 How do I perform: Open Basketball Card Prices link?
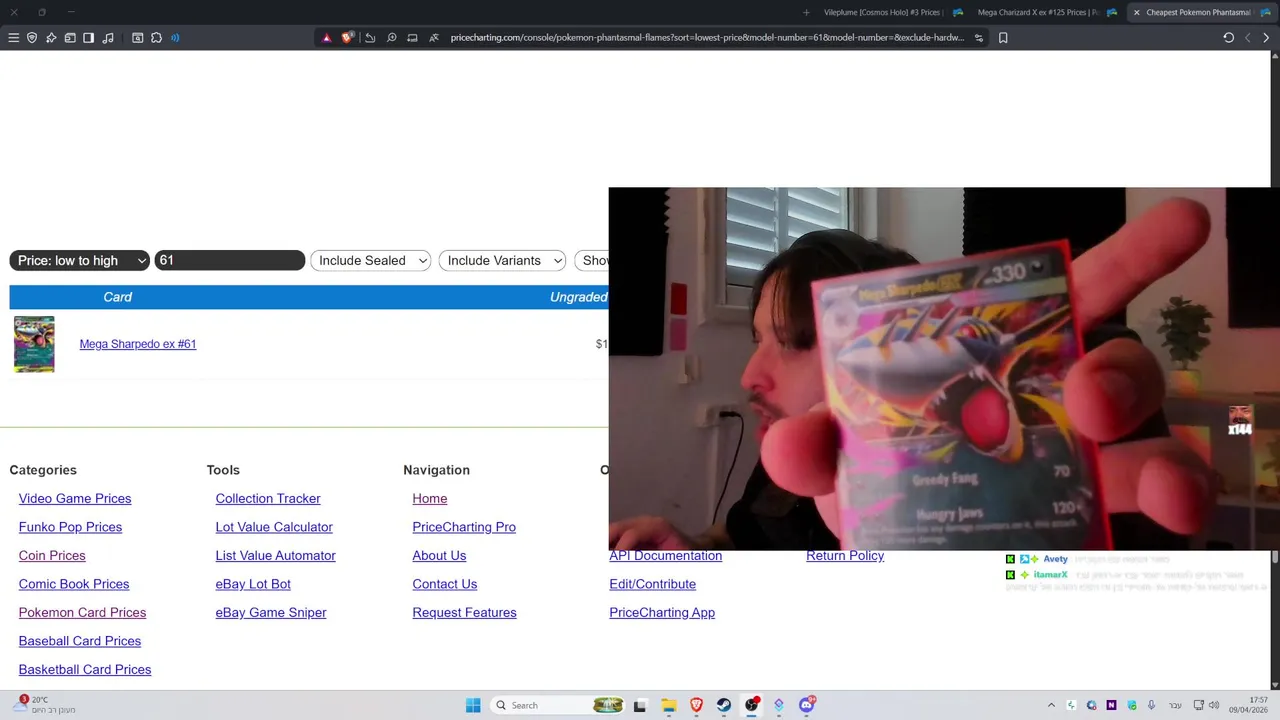tap(85, 669)
